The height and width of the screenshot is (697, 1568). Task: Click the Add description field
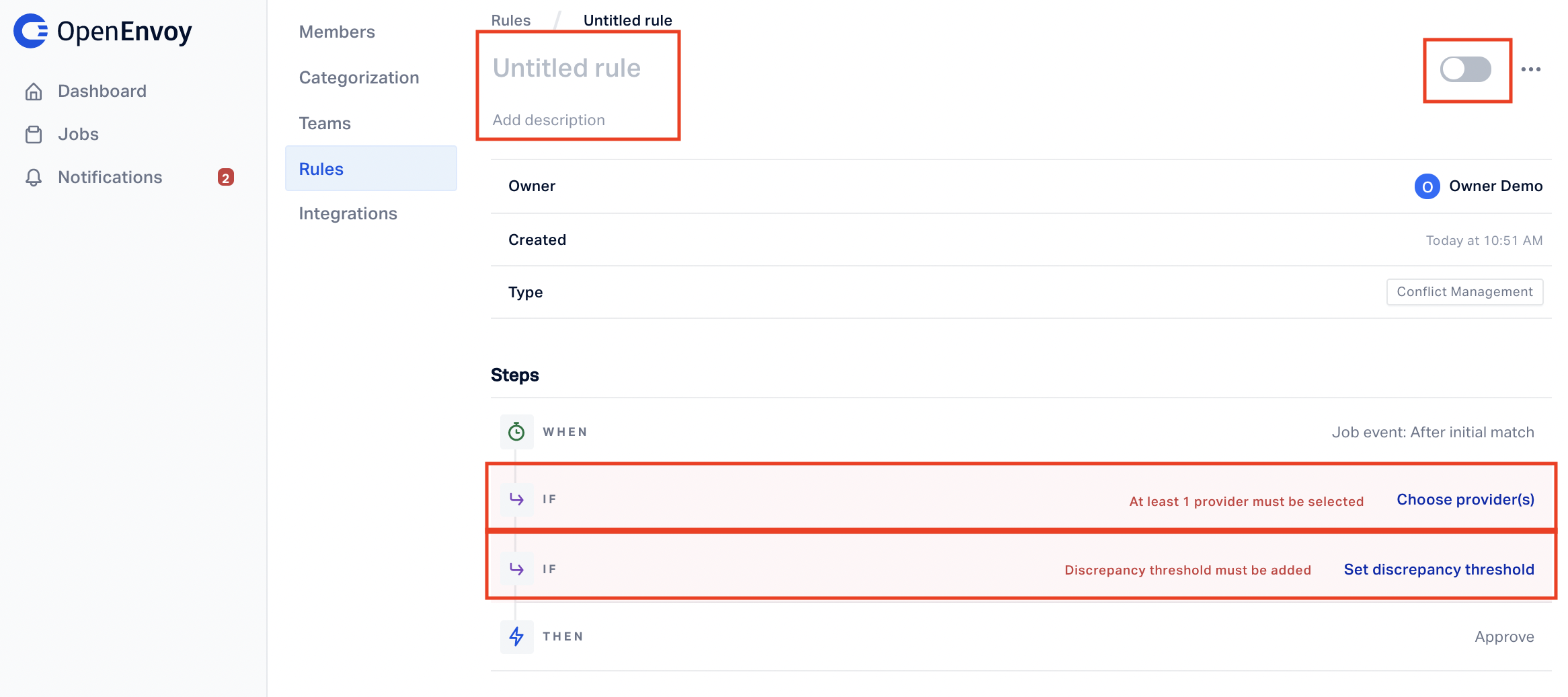(x=549, y=120)
